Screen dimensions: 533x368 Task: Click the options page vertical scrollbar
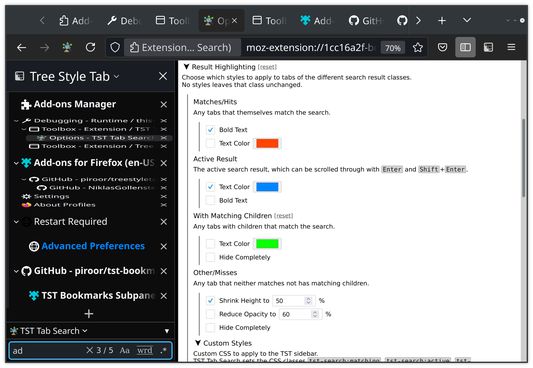click(x=524, y=158)
